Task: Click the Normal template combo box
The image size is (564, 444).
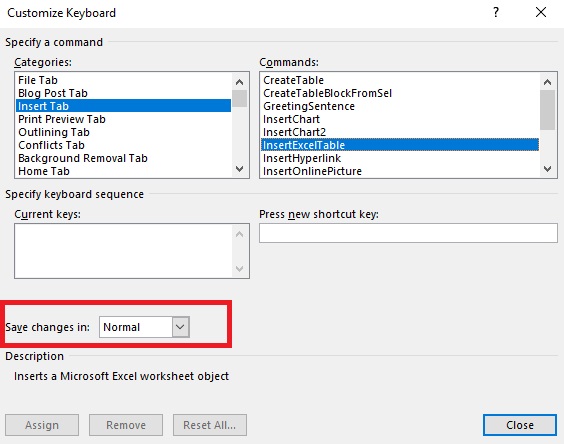Action: [x=144, y=327]
